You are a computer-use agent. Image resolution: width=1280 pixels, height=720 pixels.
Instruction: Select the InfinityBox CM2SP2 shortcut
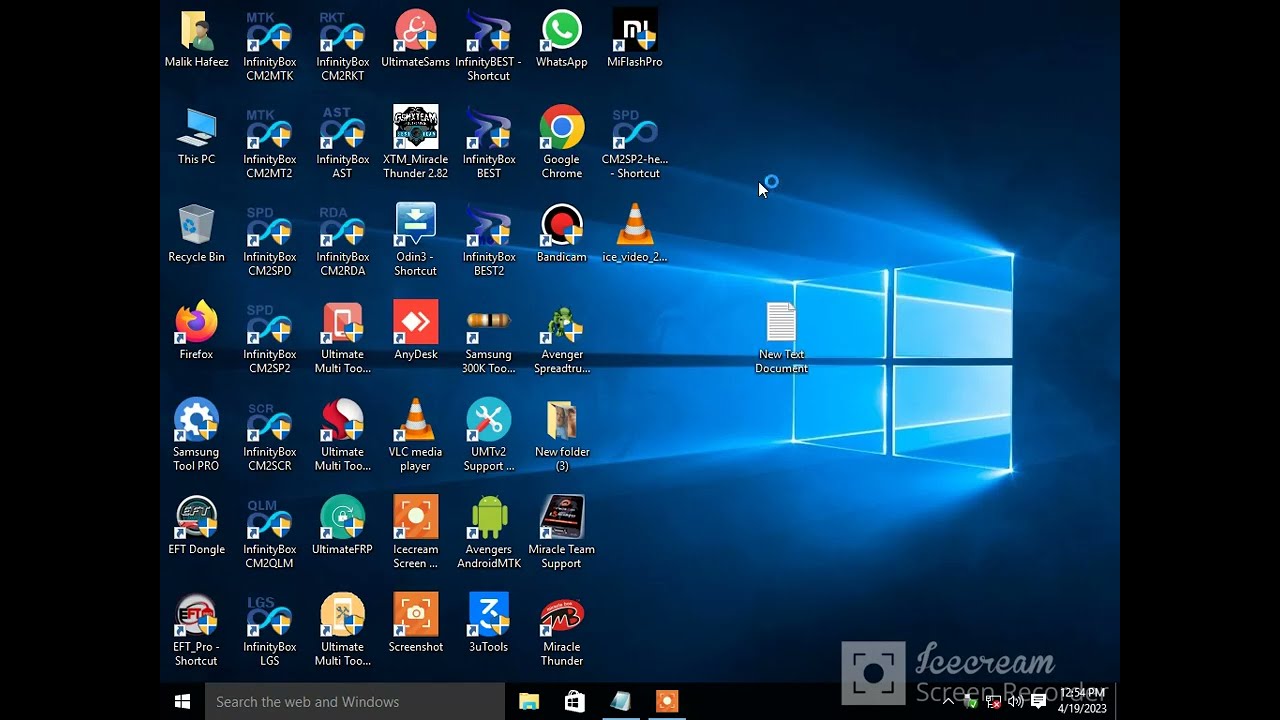[x=269, y=338]
